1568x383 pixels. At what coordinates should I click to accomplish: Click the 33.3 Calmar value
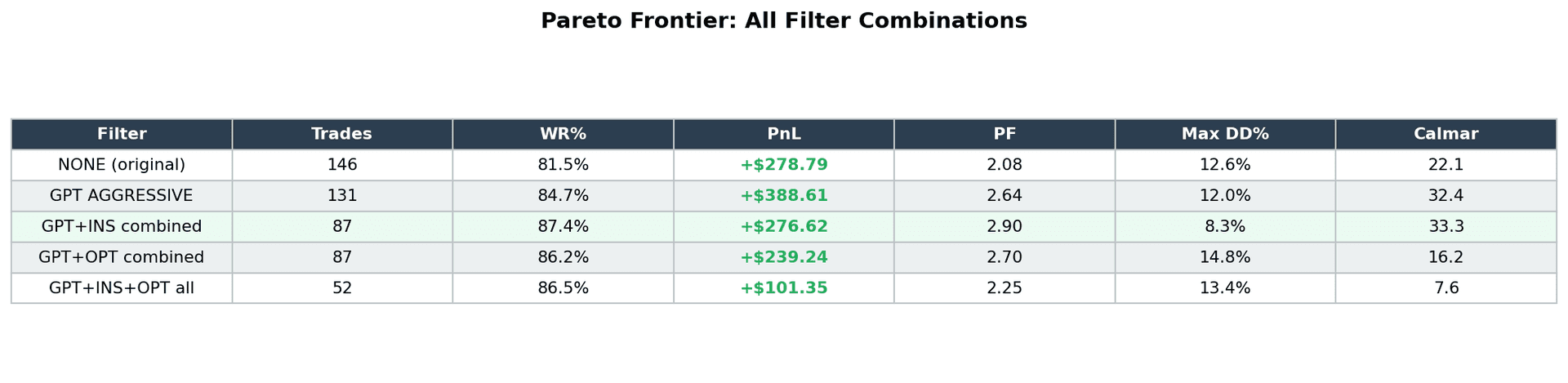1445,226
